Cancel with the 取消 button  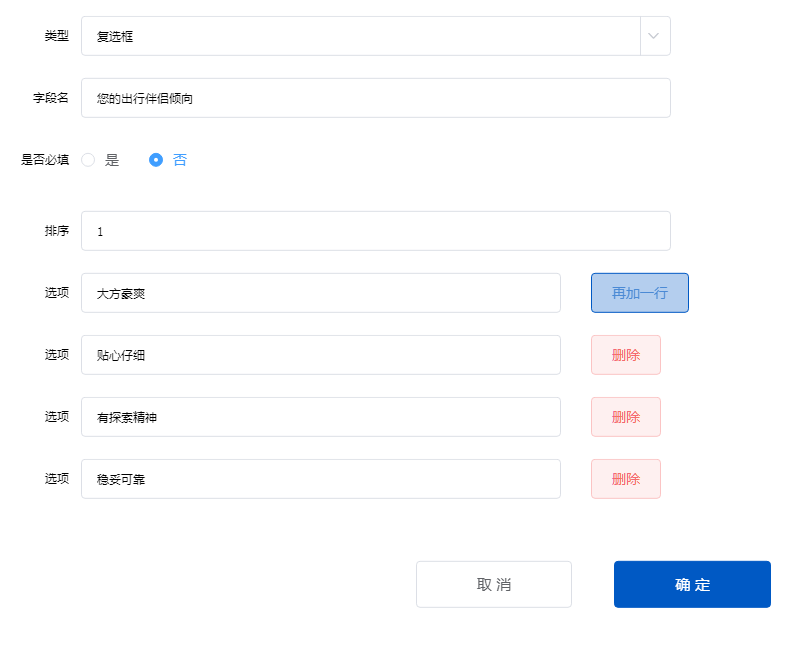493,584
